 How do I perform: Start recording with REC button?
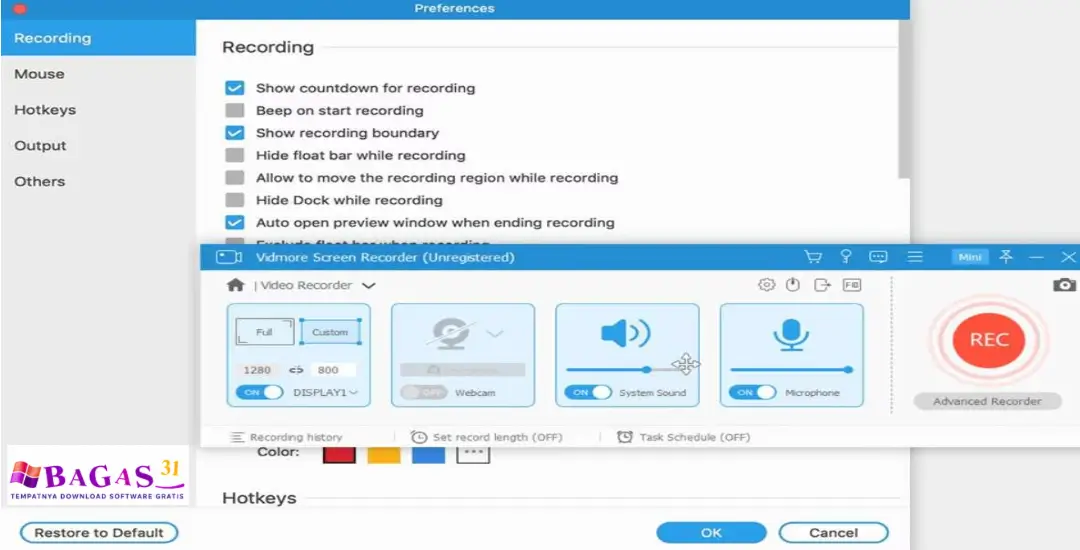[x=989, y=339]
